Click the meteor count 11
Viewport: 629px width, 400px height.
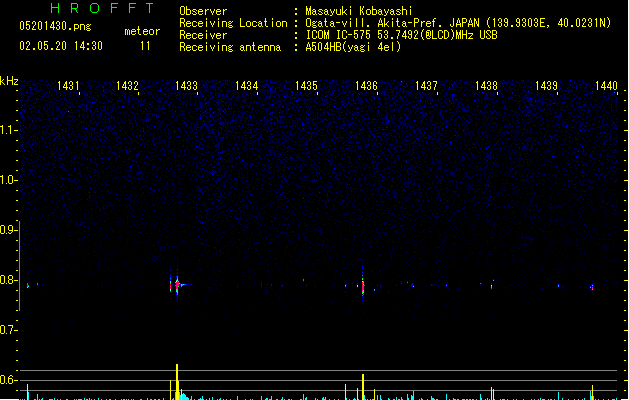tap(145, 46)
